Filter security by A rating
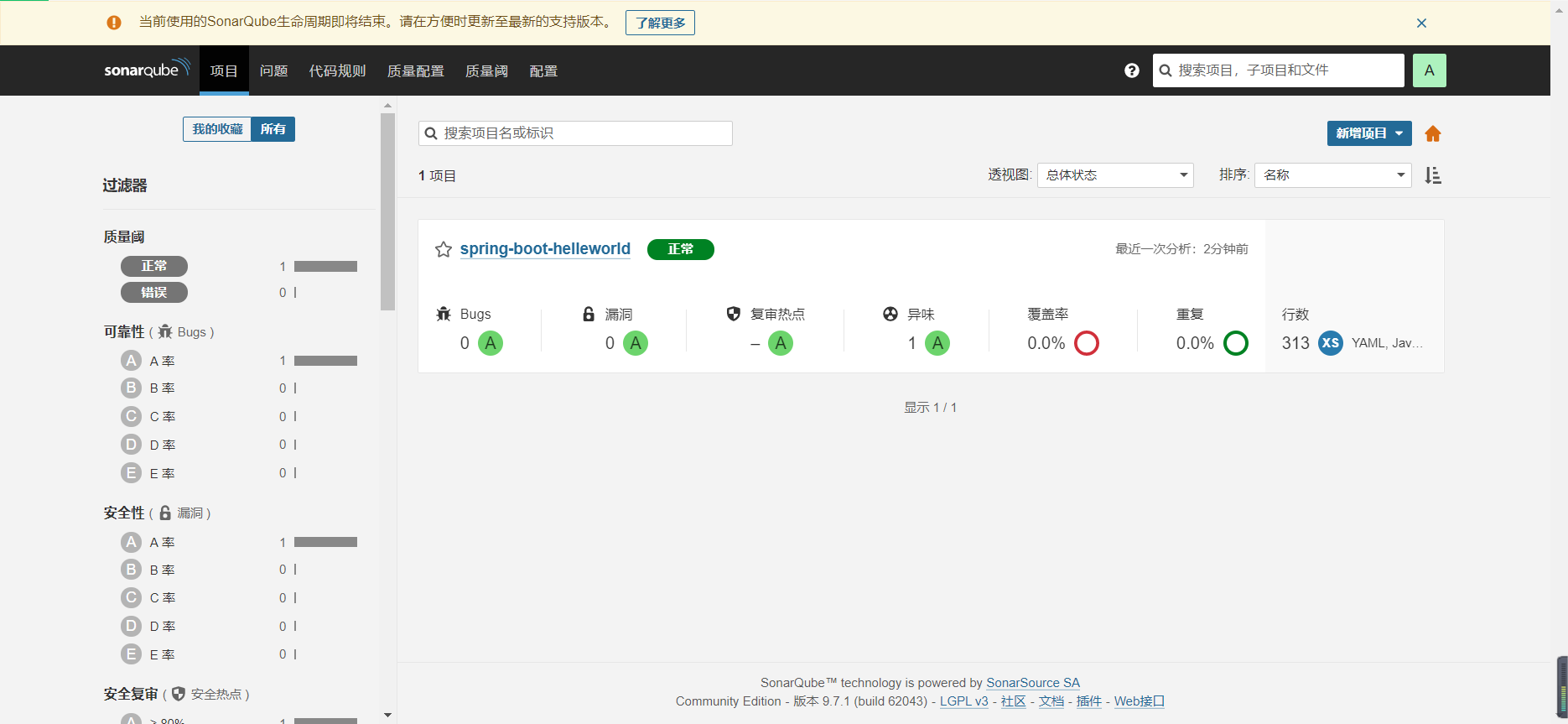 [239, 542]
